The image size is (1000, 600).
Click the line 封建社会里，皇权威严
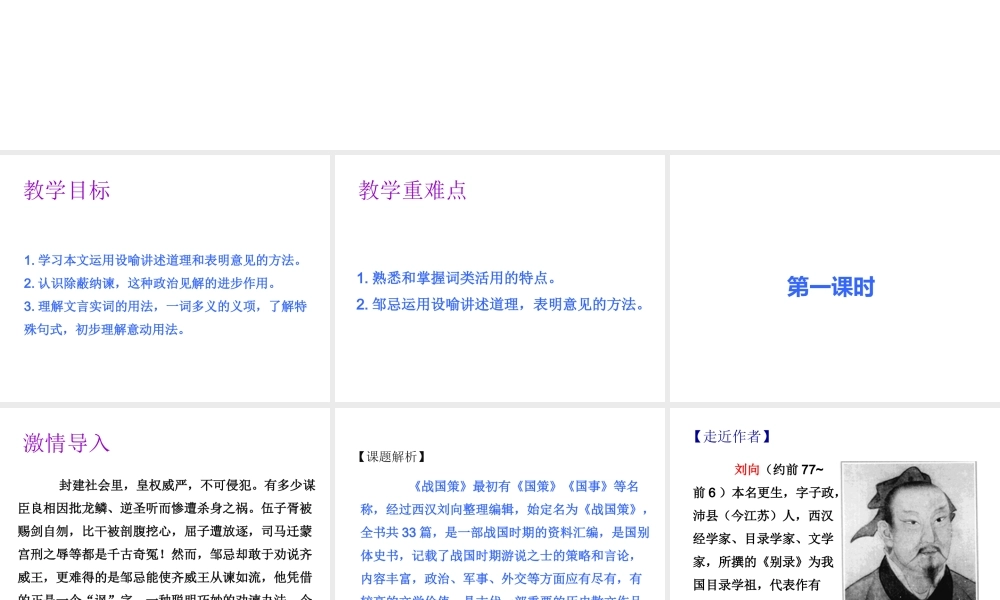pos(188,485)
